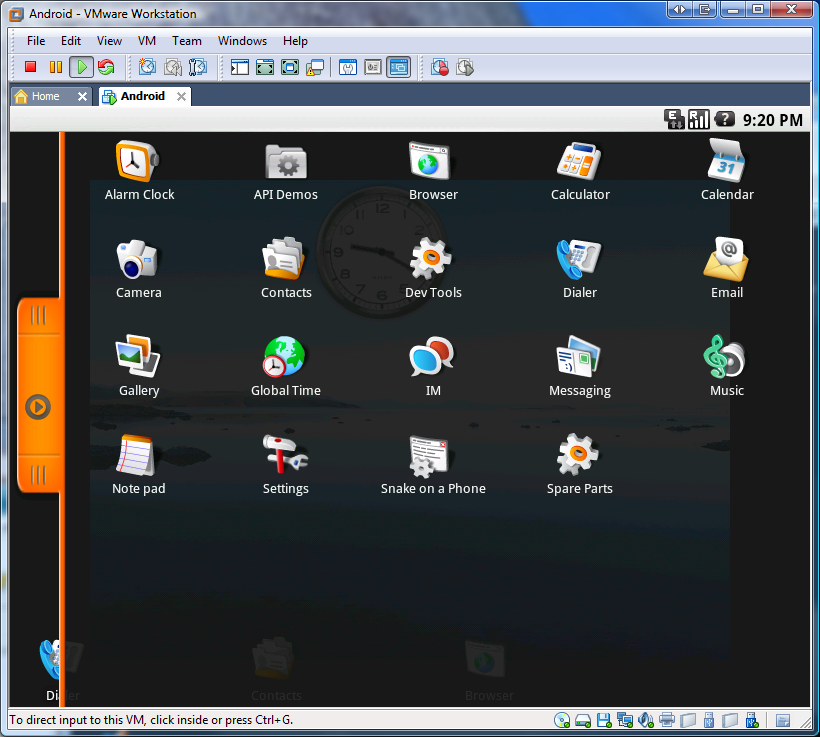Click the red Power Off toolbar button
The width and height of the screenshot is (820, 737).
coord(31,67)
